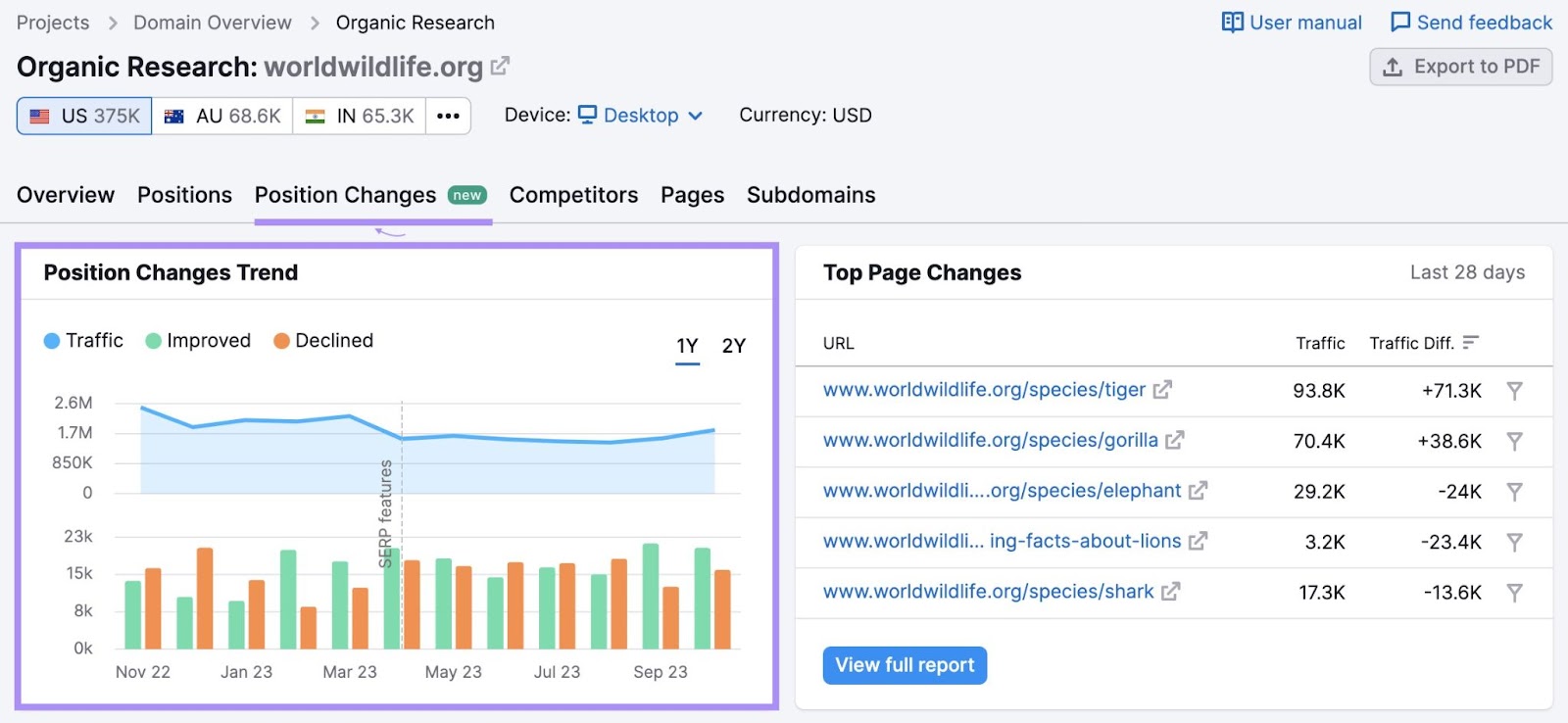Open the Positions tab
Image resolution: width=1568 pixels, height=723 pixels.
pyautogui.click(x=184, y=195)
